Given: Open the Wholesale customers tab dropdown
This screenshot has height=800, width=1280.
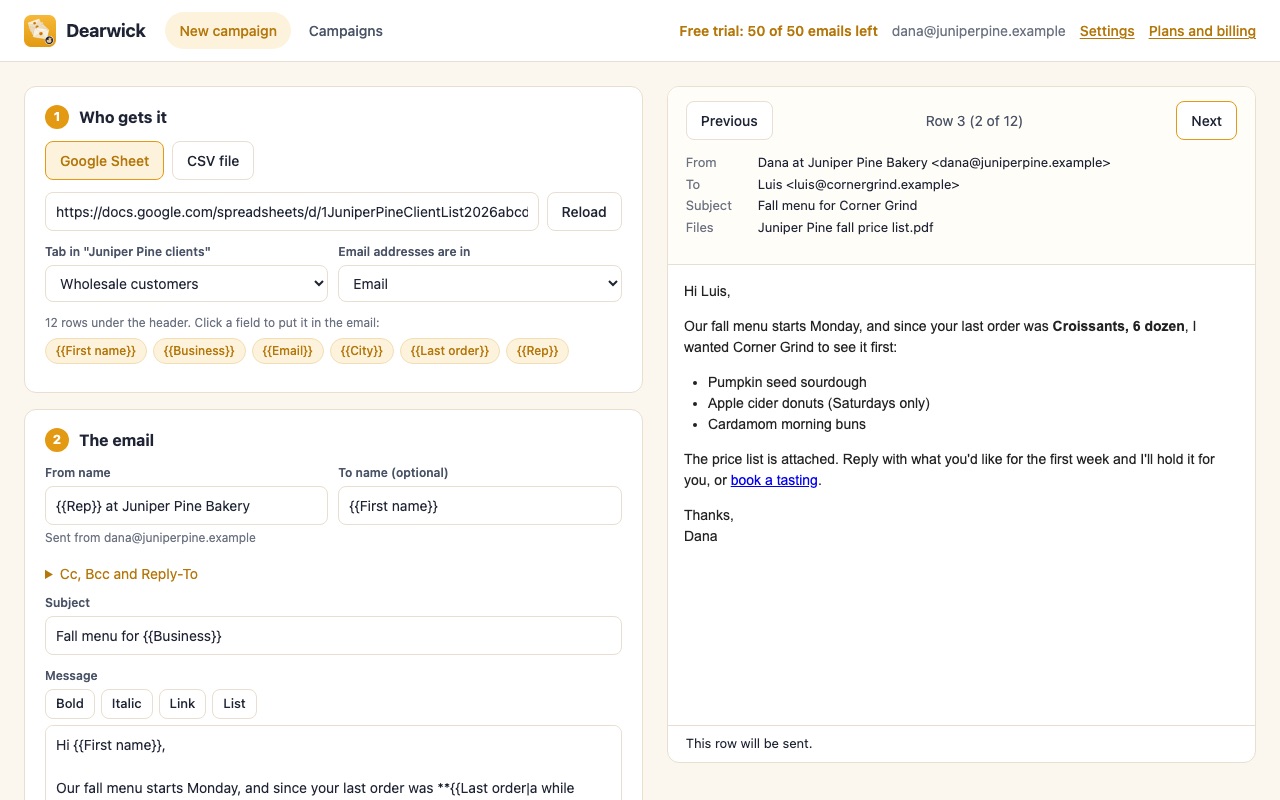Looking at the screenshot, I should tap(186, 284).
